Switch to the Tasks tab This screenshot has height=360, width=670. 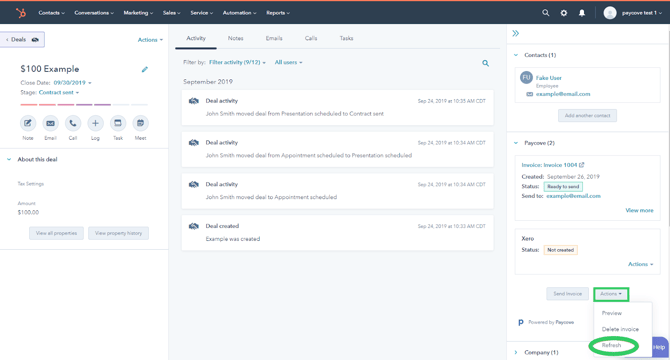click(x=346, y=38)
